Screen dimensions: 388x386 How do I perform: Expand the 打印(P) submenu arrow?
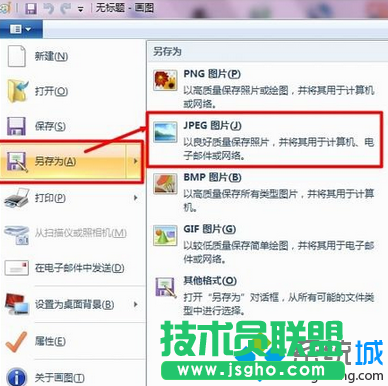pos(135,198)
